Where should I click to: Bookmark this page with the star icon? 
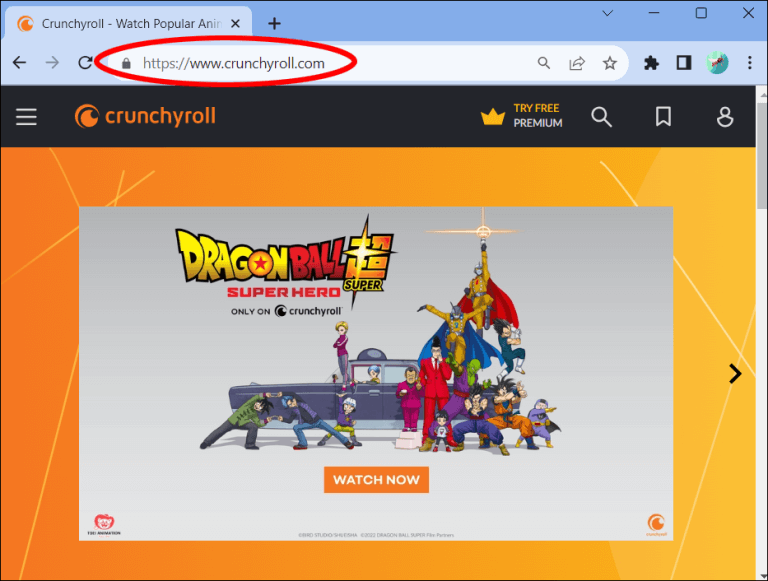coord(610,63)
